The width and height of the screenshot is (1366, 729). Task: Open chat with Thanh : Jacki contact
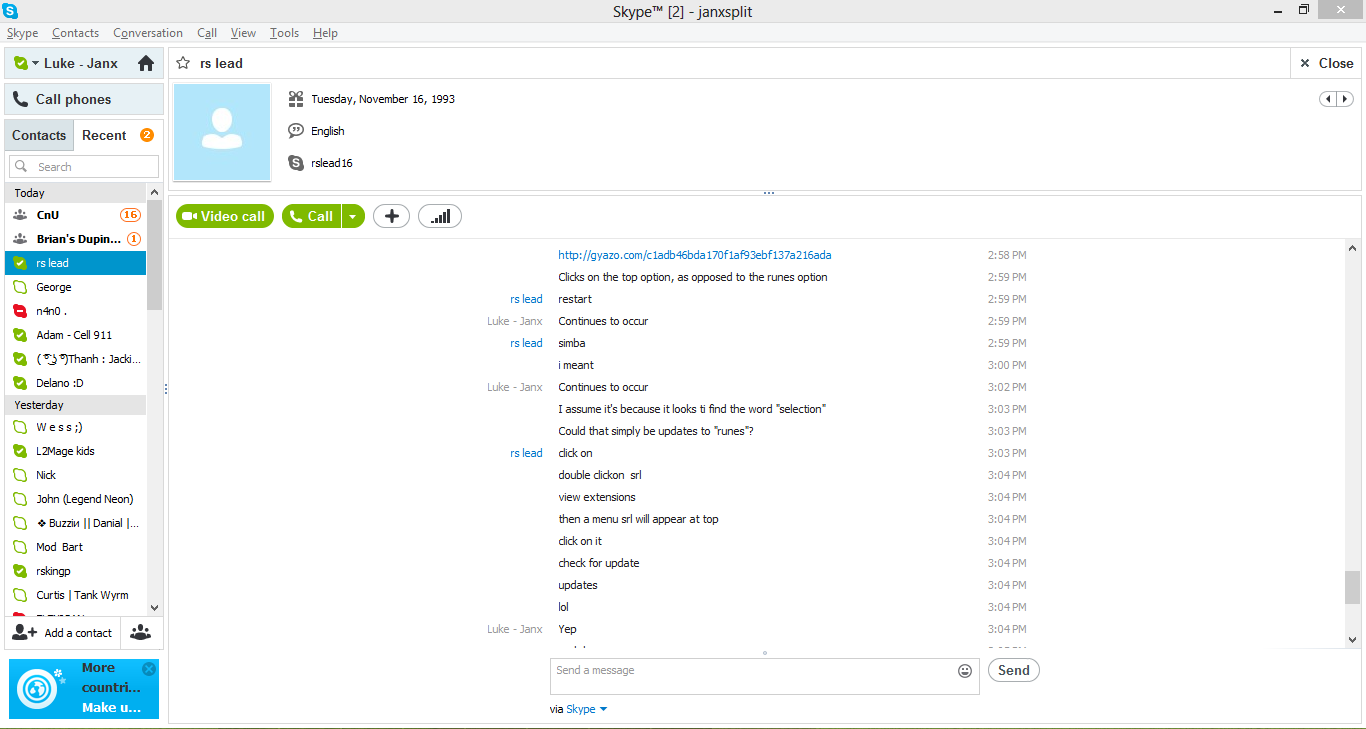click(x=75, y=359)
